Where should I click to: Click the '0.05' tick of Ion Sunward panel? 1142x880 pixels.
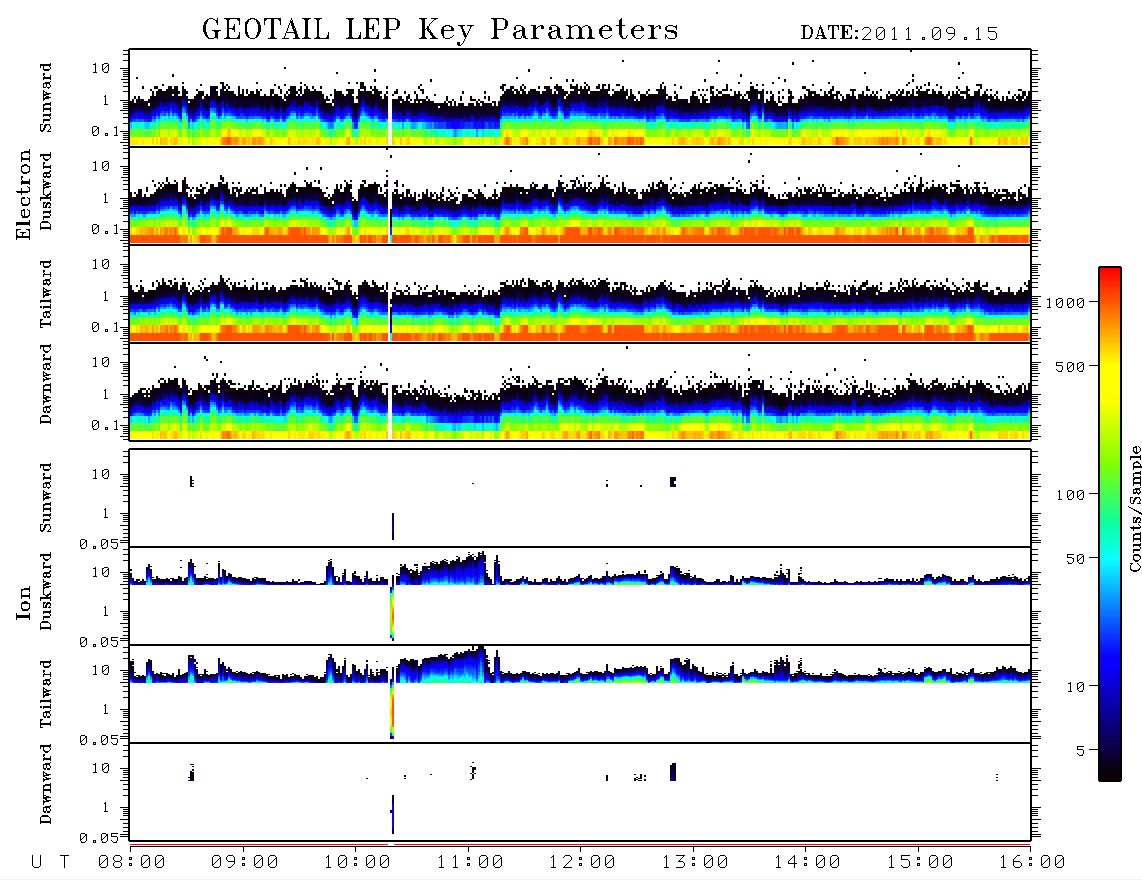pyautogui.click(x=99, y=544)
